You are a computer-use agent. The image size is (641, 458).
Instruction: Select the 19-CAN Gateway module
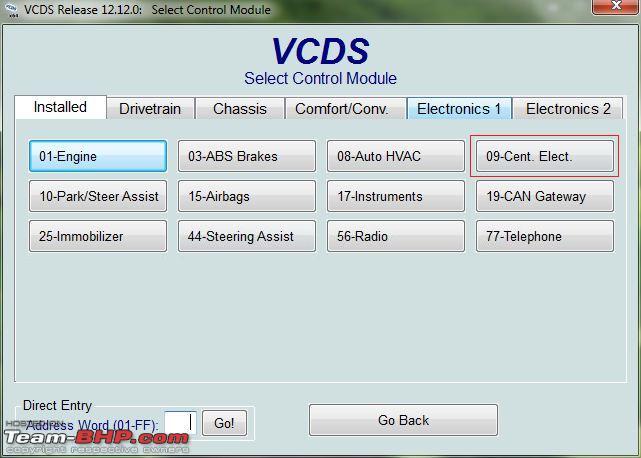(x=545, y=196)
